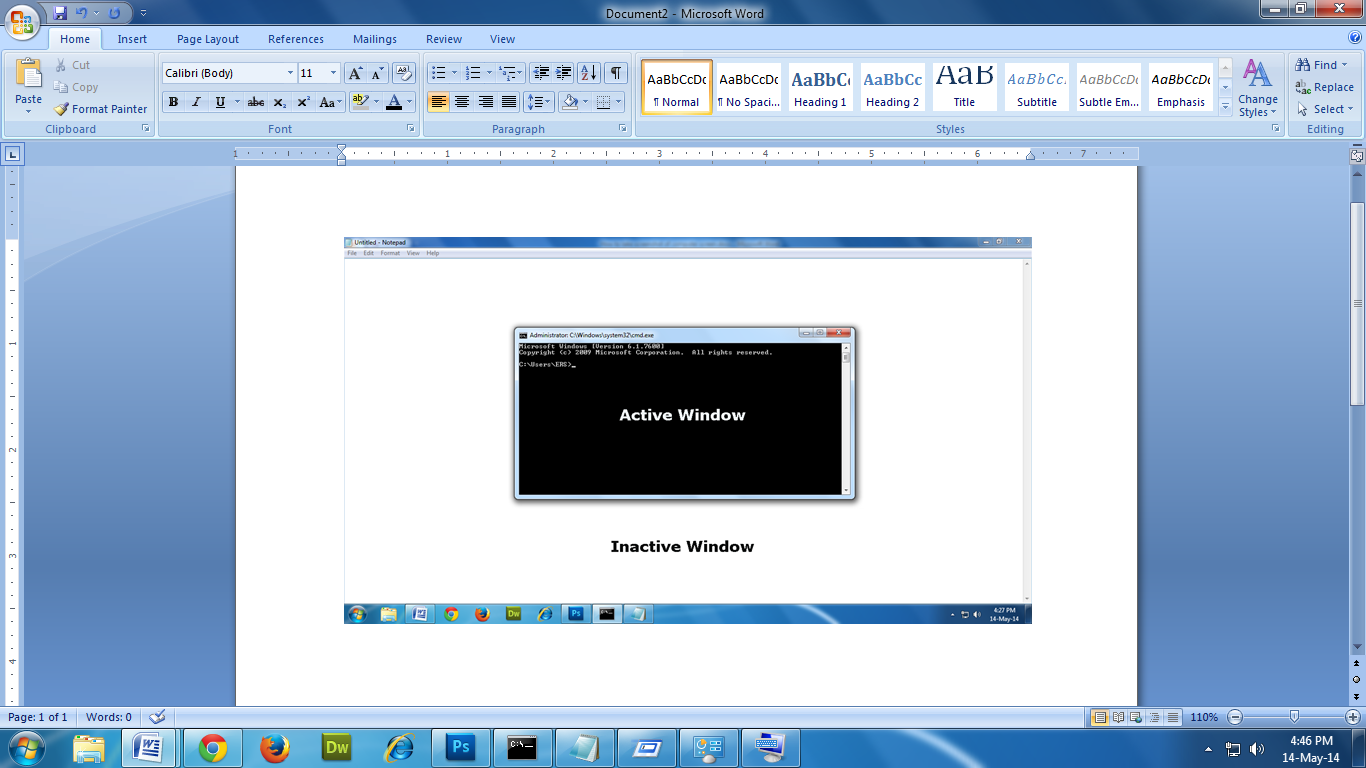The height and width of the screenshot is (768, 1366).
Task: Switch to Outline view
Action: point(1154,717)
